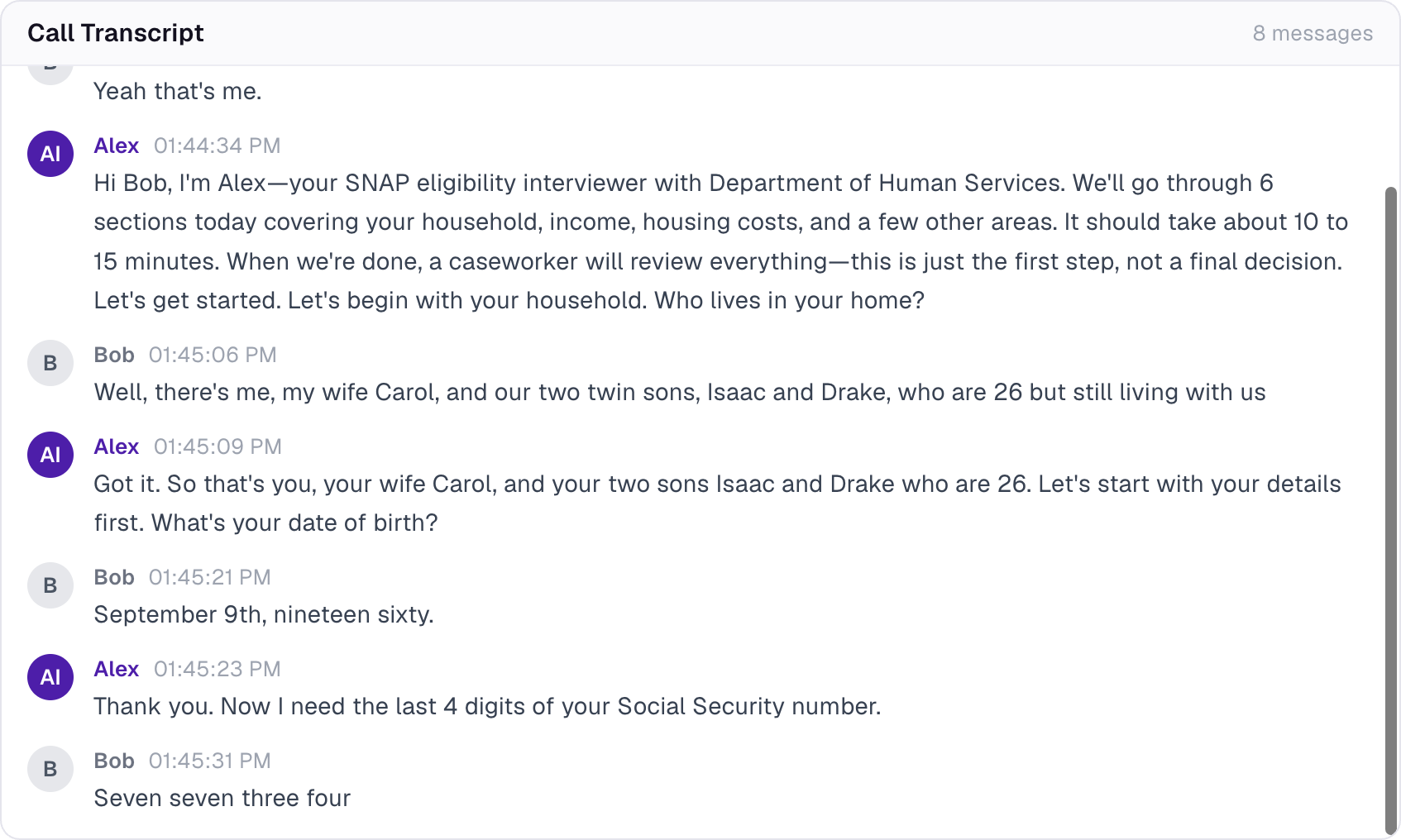Image resolution: width=1401 pixels, height=840 pixels.
Task: Click the 'Yeah that's me.' message
Action: (178, 91)
